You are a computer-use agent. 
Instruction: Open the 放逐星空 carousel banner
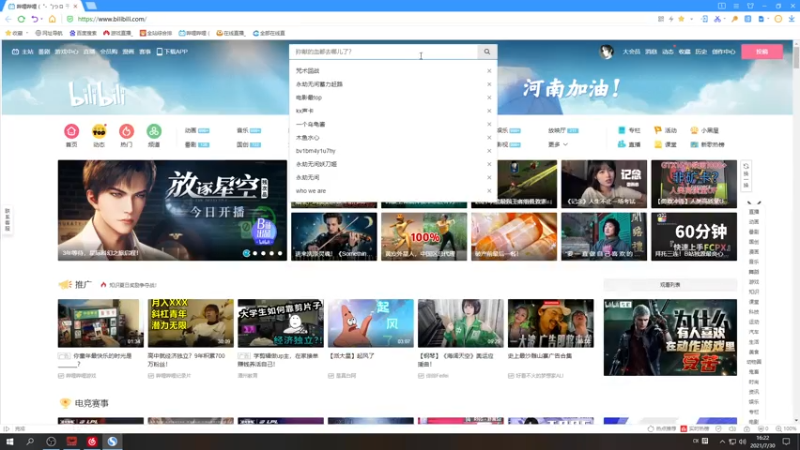(172, 210)
